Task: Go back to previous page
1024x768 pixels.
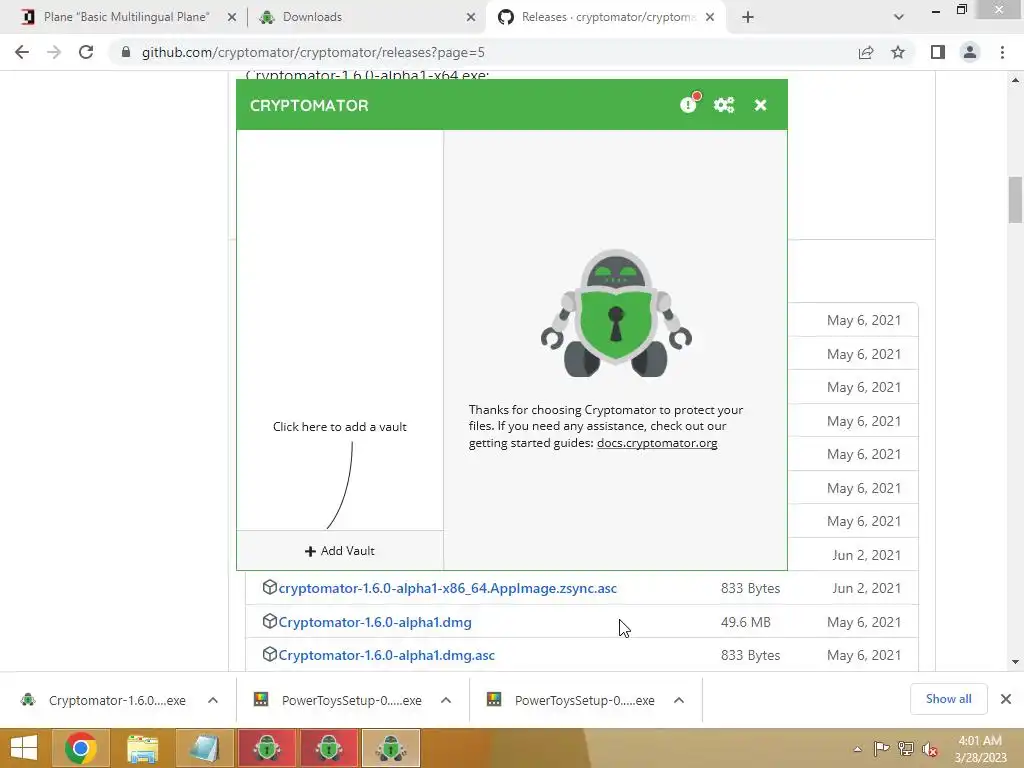Action: click(x=22, y=52)
